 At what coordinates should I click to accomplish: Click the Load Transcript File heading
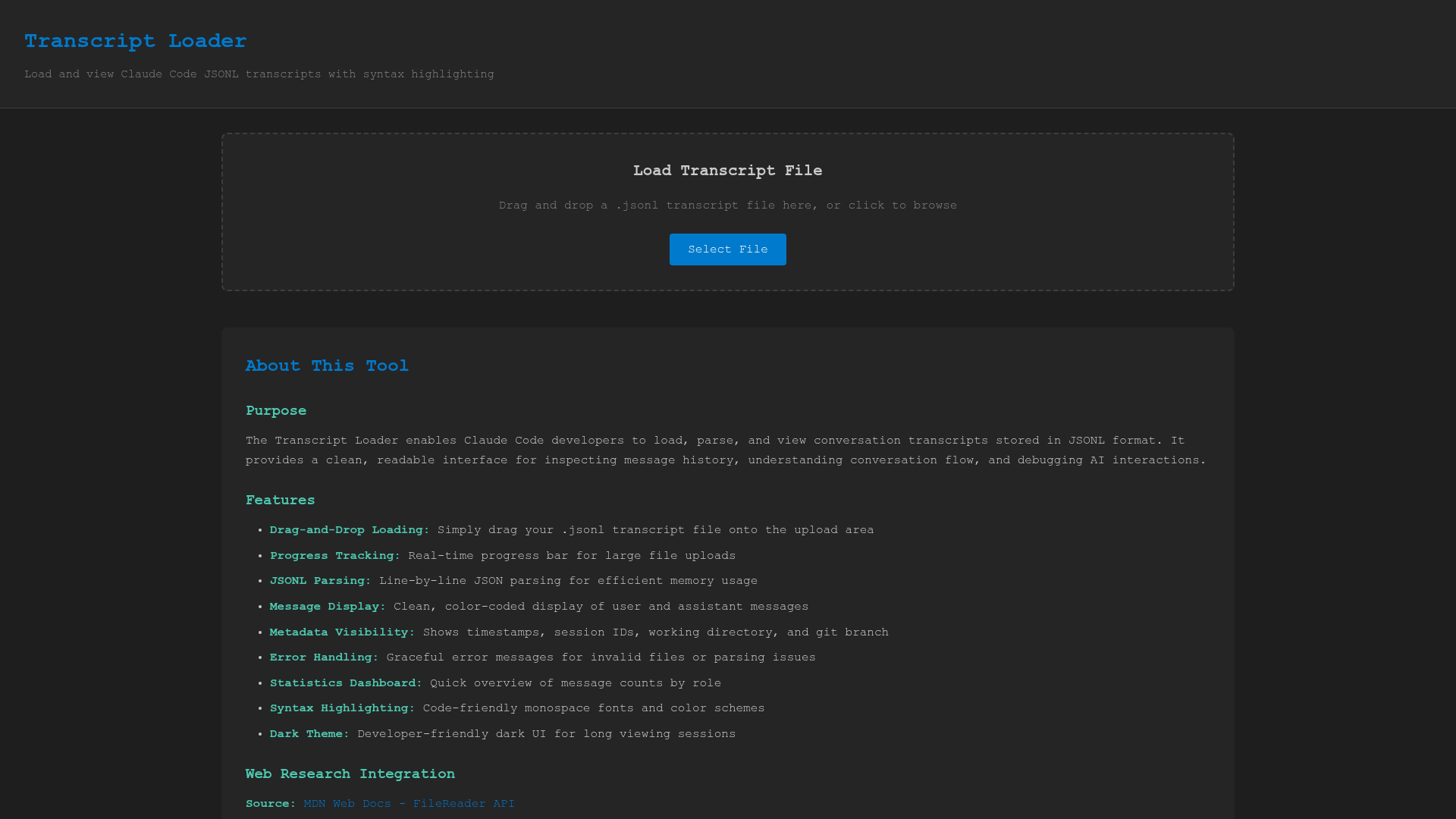[727, 171]
